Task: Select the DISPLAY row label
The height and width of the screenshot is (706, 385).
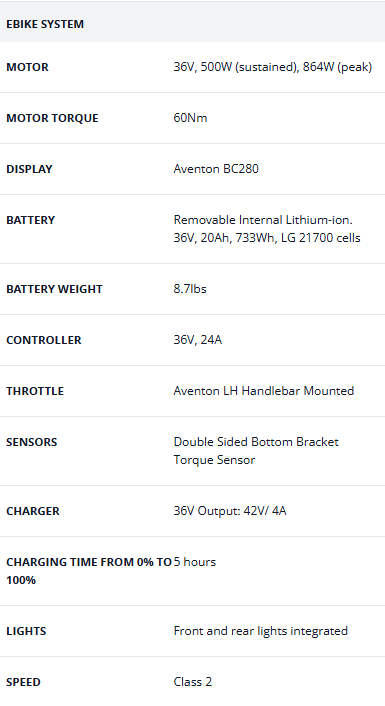Action: coord(29,169)
